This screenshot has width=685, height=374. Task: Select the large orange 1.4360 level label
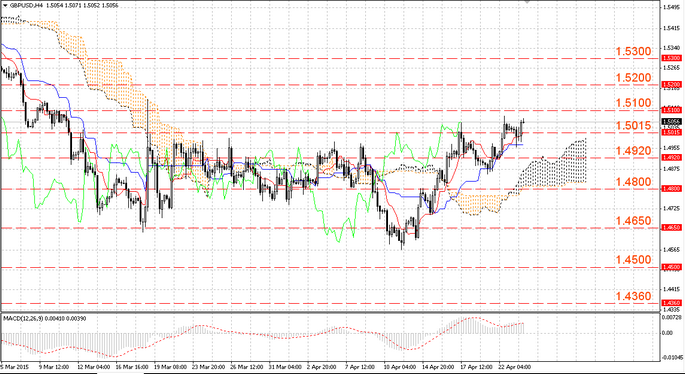click(633, 296)
